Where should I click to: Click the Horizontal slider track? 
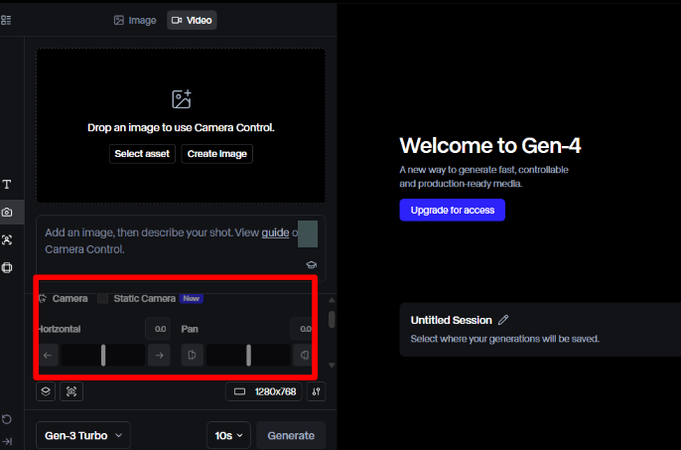[103, 355]
